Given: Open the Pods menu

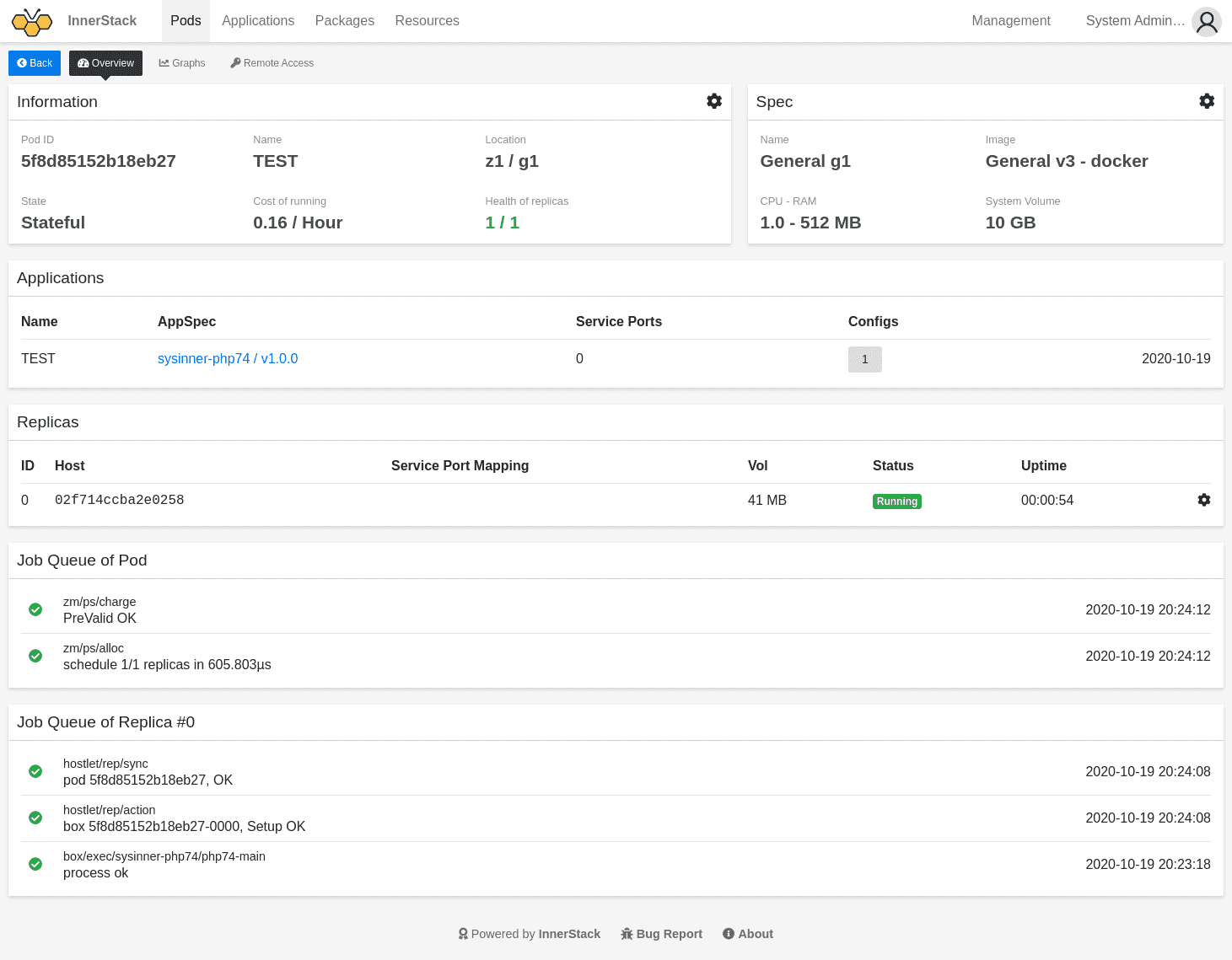Looking at the screenshot, I should (186, 21).
